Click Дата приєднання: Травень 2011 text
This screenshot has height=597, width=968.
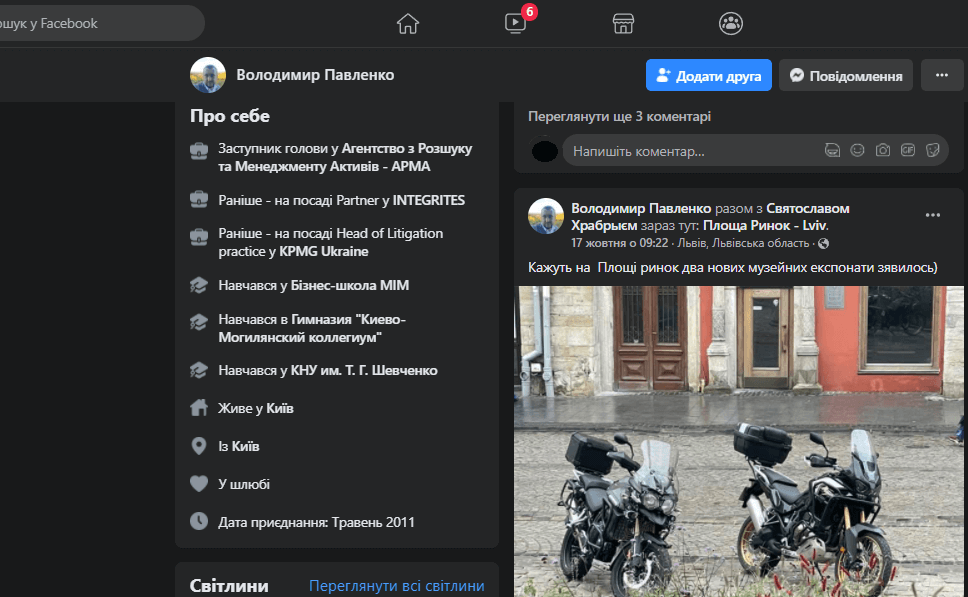tap(316, 522)
